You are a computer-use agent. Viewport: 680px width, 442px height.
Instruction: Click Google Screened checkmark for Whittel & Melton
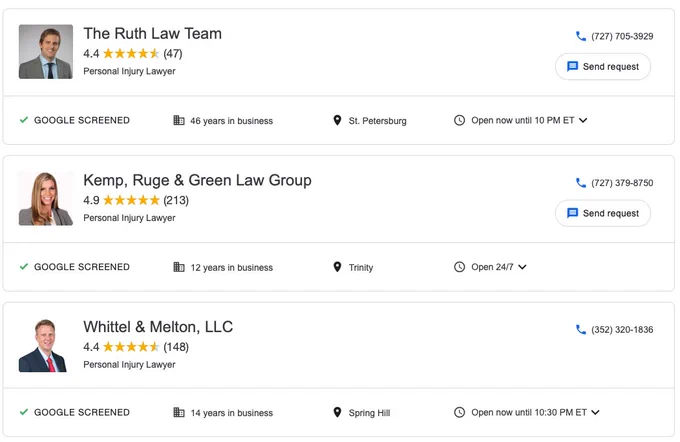24,412
